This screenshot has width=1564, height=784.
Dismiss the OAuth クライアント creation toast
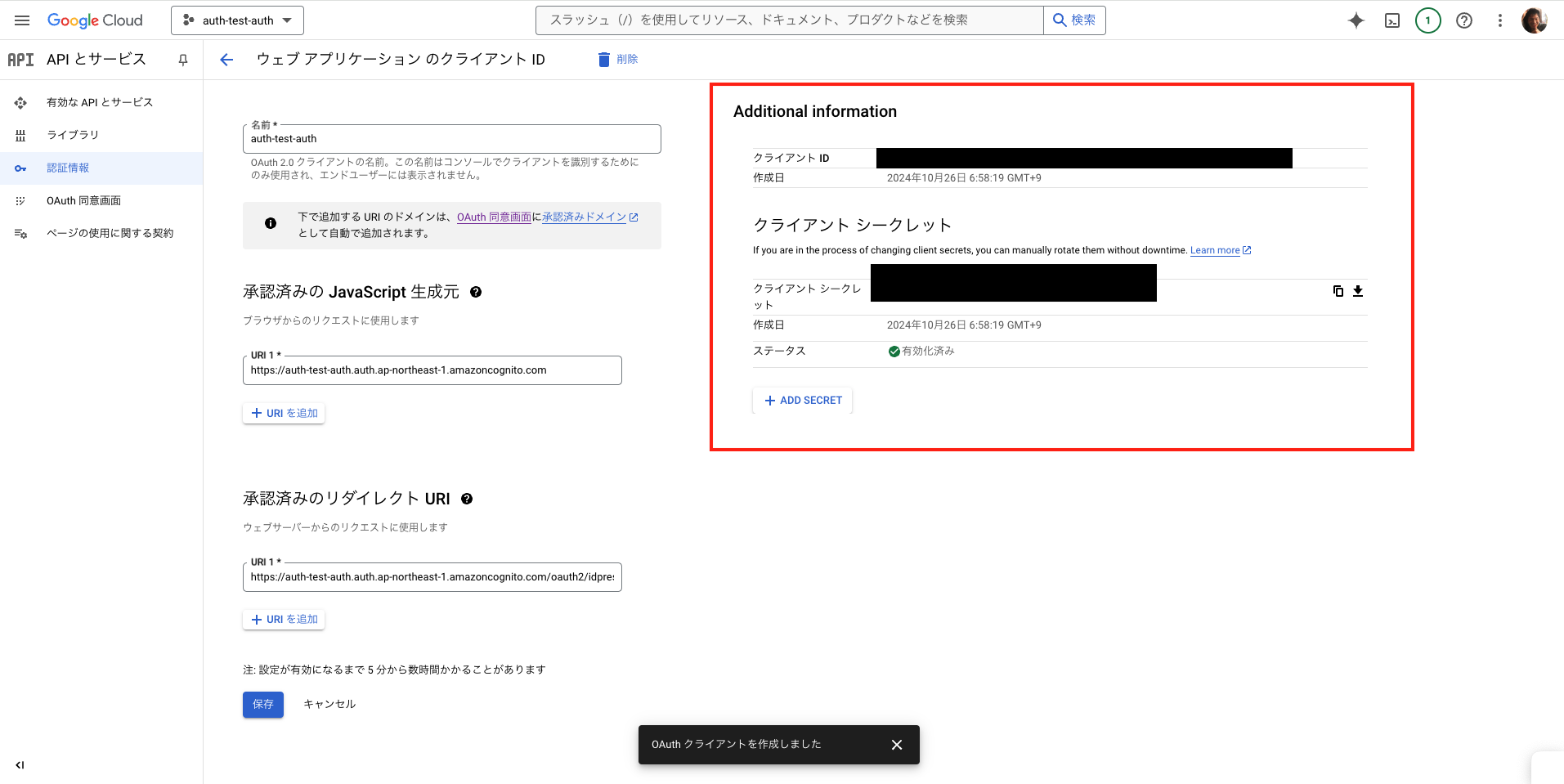pyautogui.click(x=896, y=744)
